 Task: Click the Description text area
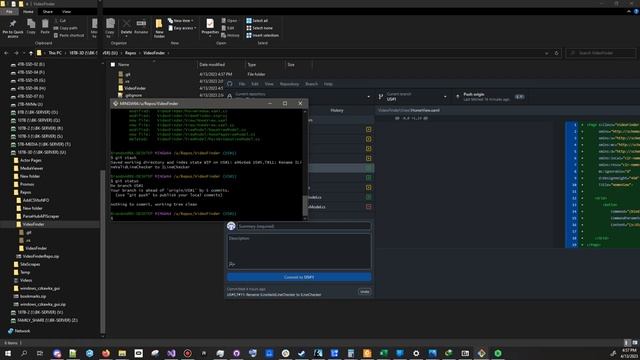pyautogui.click(x=299, y=251)
